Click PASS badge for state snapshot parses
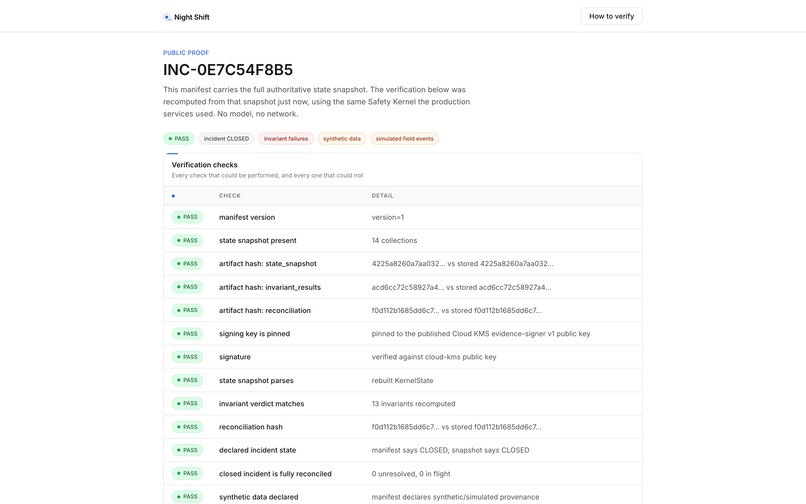 pos(187,380)
